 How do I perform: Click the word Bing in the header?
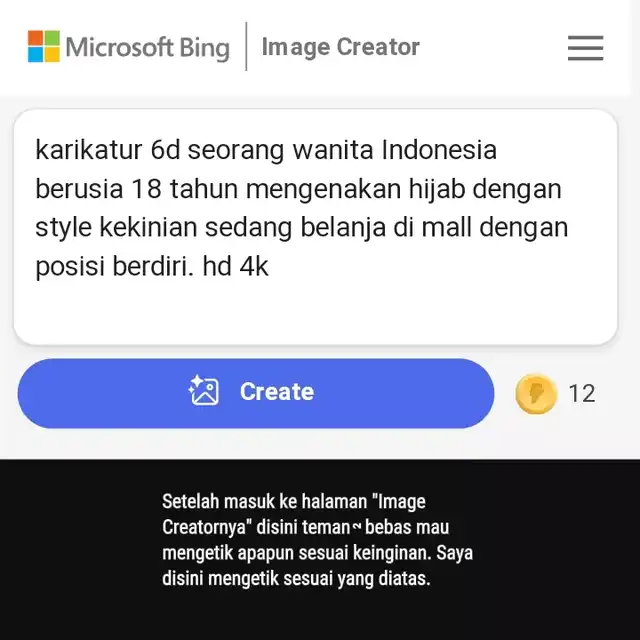coord(204,48)
